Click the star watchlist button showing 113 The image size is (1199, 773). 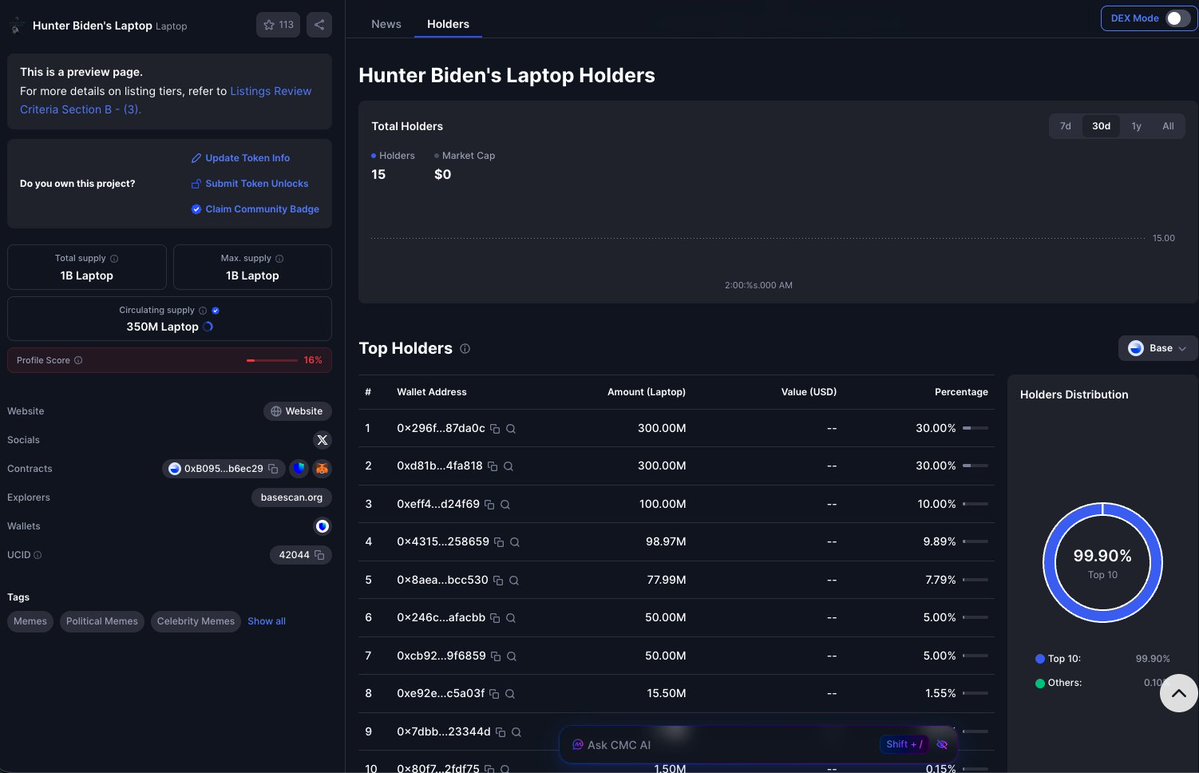pyautogui.click(x=278, y=25)
